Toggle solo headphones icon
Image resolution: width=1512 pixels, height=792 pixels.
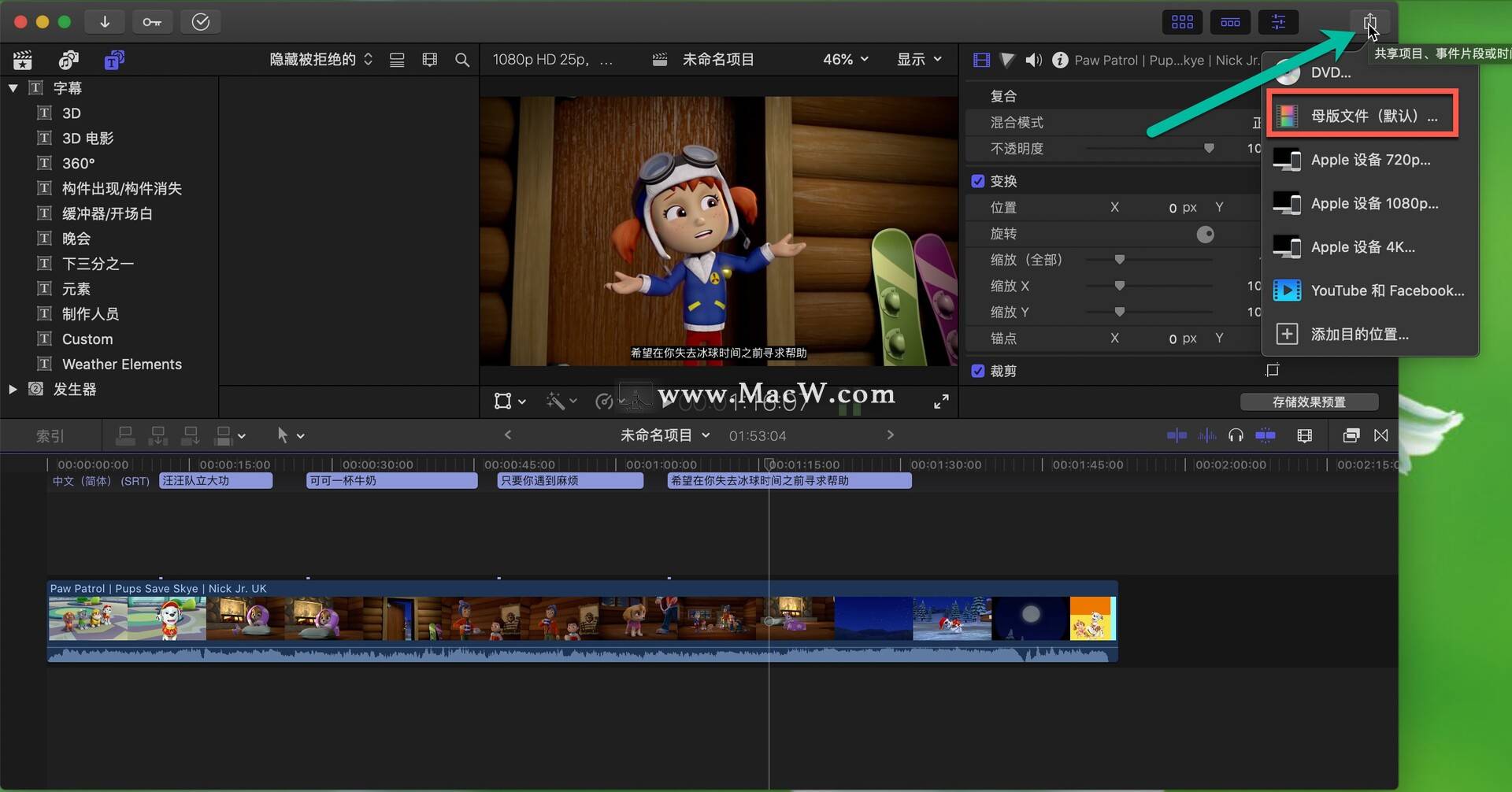[1236, 435]
